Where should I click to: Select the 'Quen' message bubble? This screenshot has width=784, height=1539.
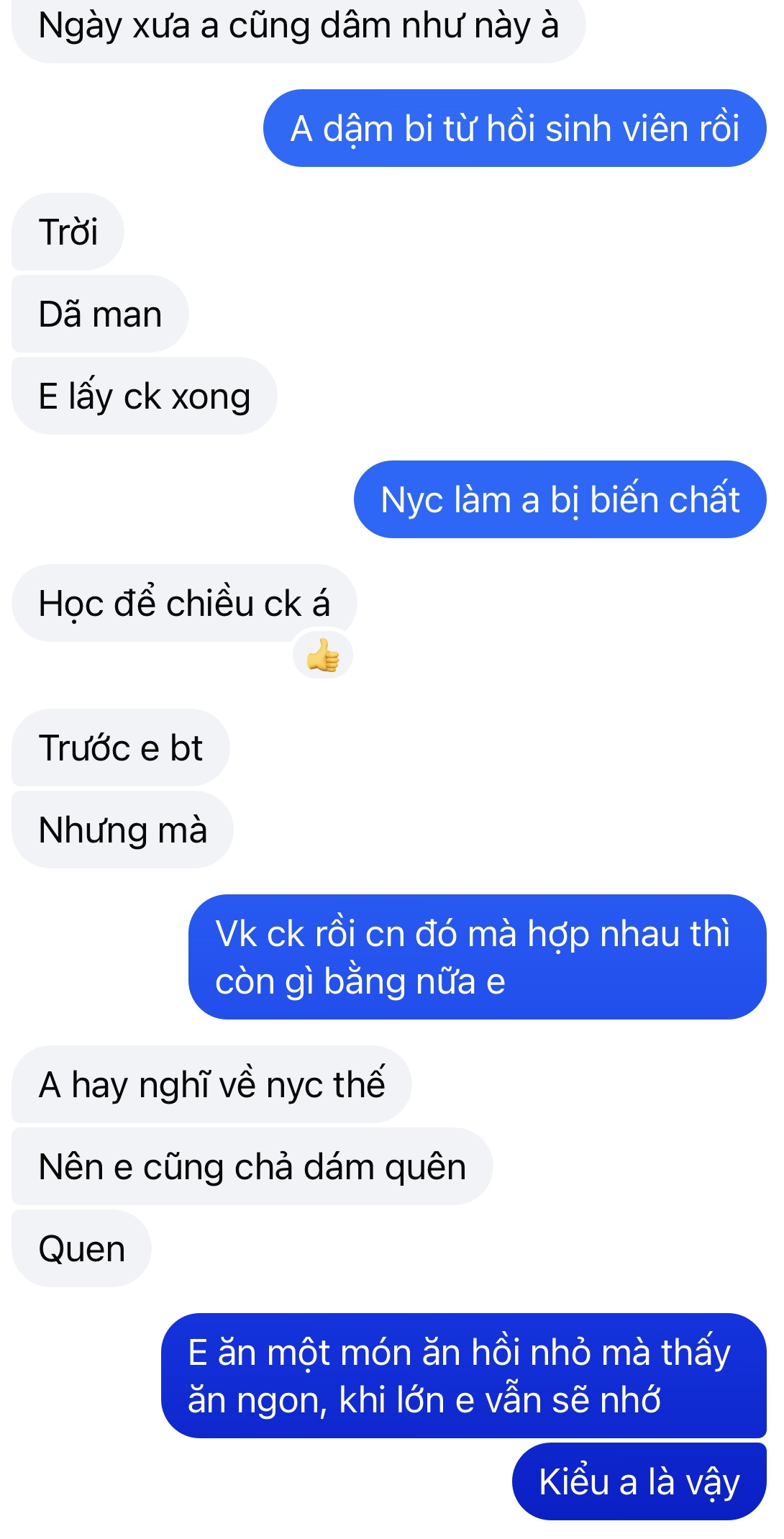click(81, 1248)
